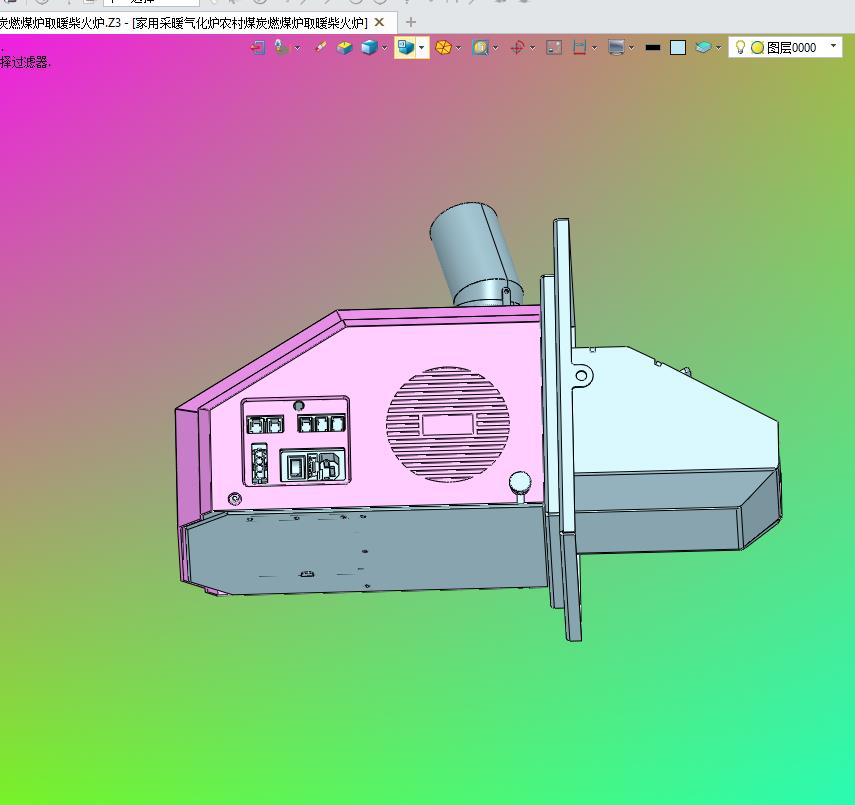
Task: Open dropdown arrow beside red crosshair icon
Action: coord(533,48)
